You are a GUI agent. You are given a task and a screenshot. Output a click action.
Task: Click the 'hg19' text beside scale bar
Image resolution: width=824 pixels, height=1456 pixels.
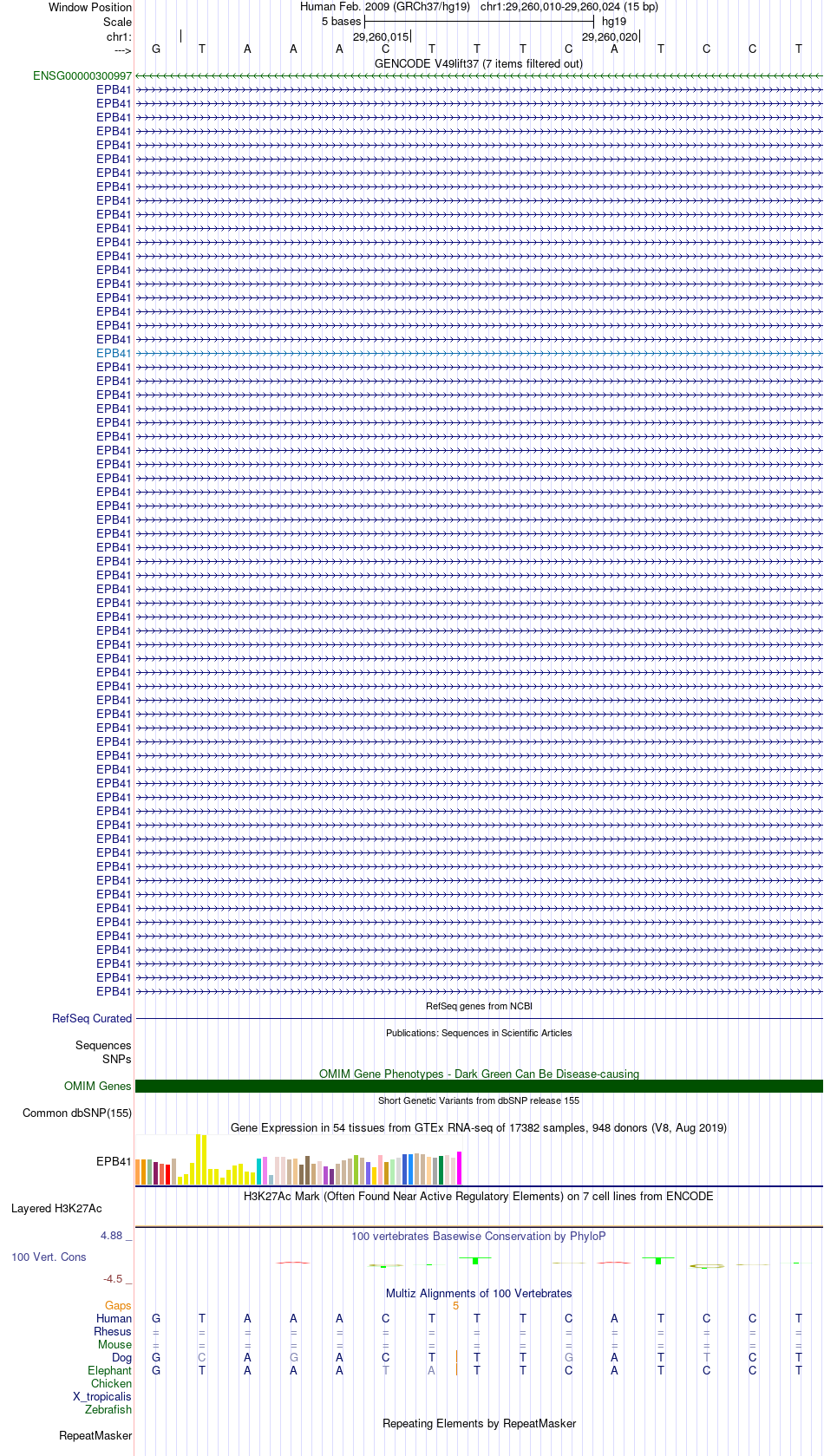(614, 22)
